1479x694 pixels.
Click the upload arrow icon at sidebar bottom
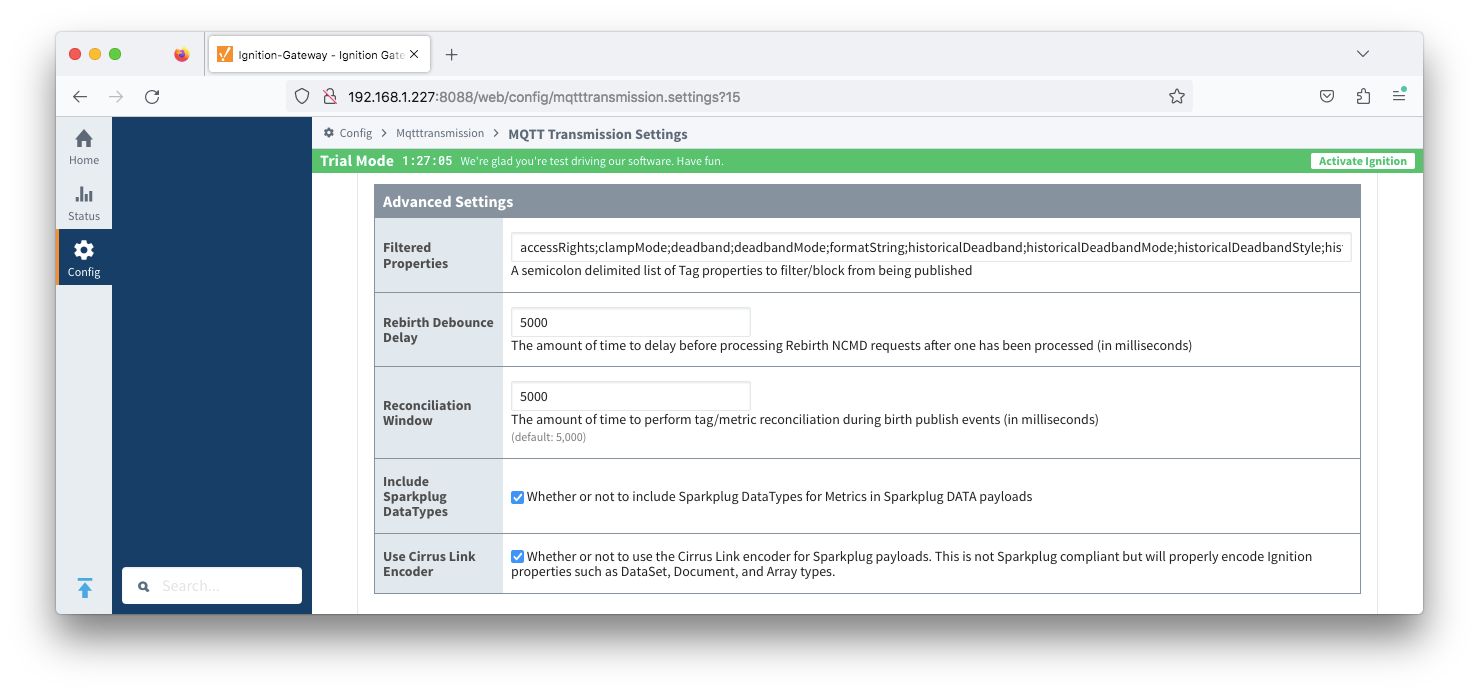point(85,588)
